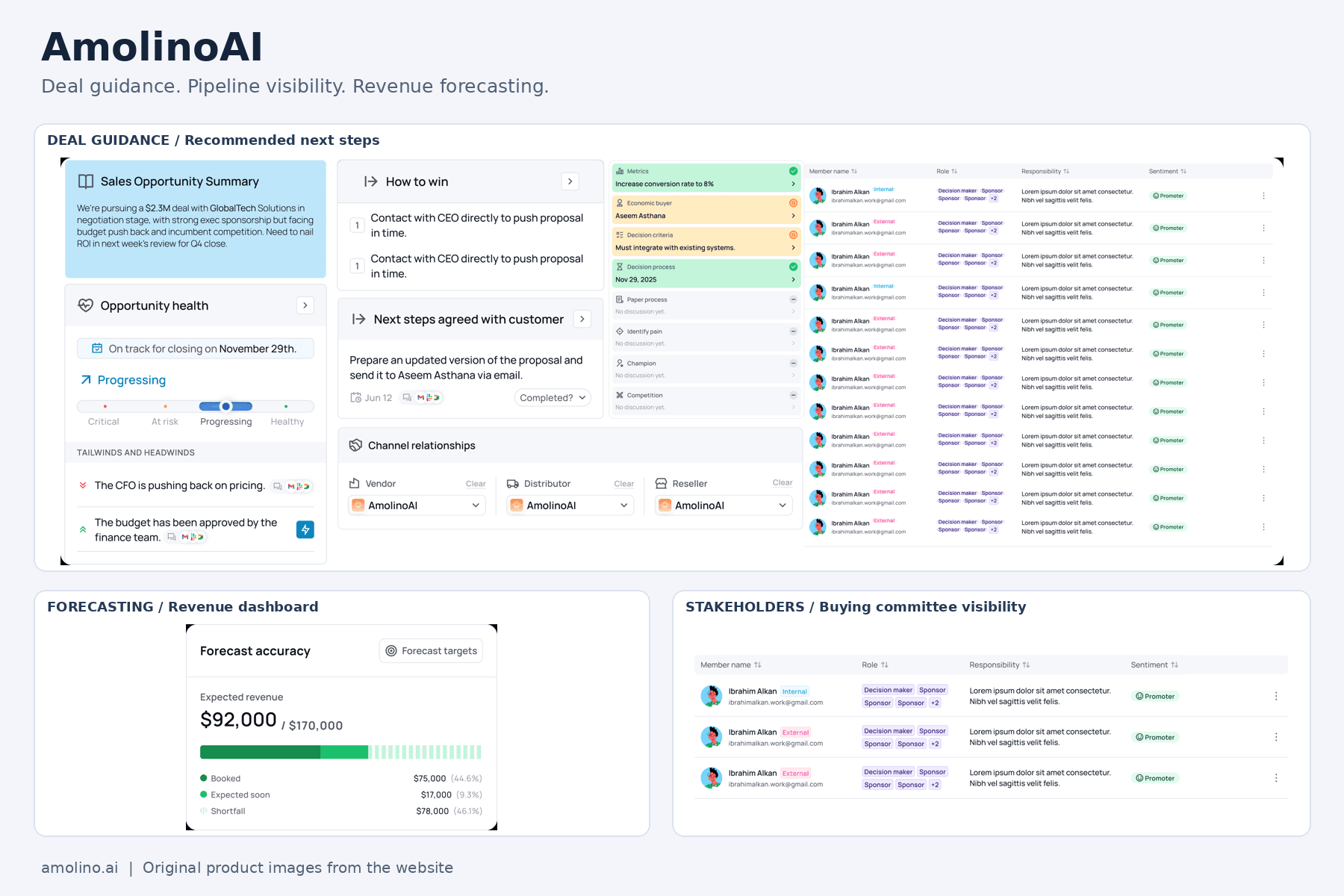Image resolution: width=1344 pixels, height=896 pixels.
Task: Click Internal tag in stakeholders table
Action: pos(794,691)
